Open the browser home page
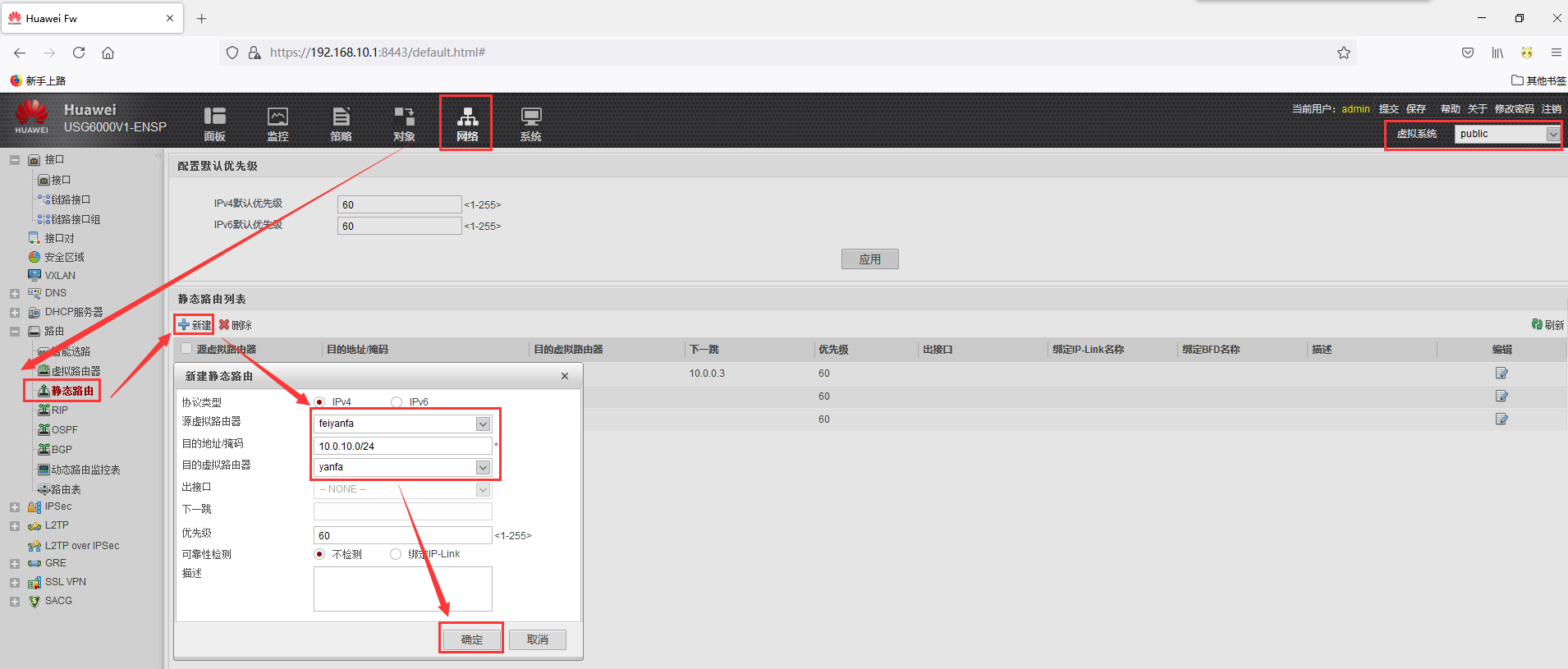Viewport: 1568px width, 669px height. (x=108, y=53)
